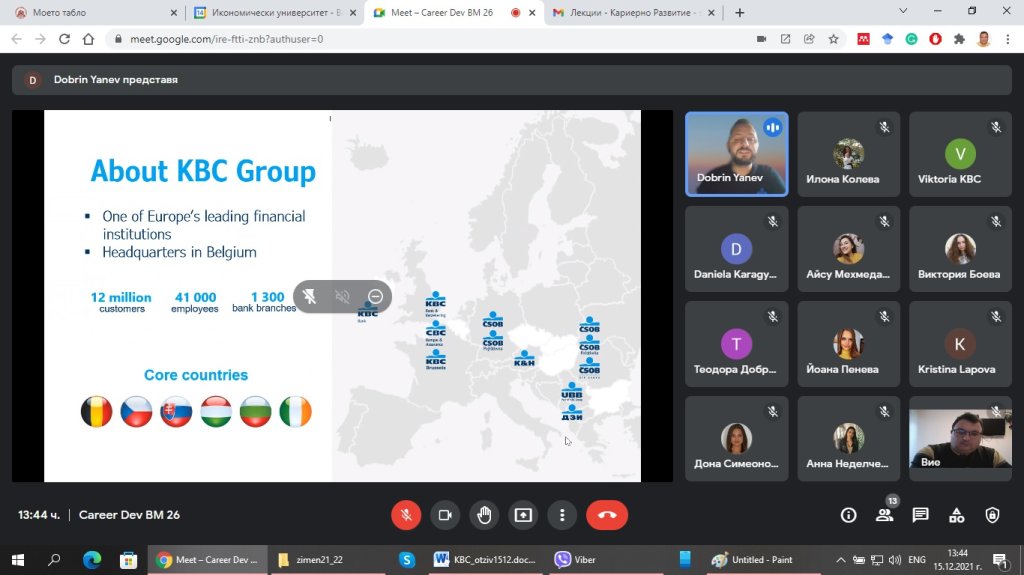Select Дона Симеоно participant tile

pos(737,438)
